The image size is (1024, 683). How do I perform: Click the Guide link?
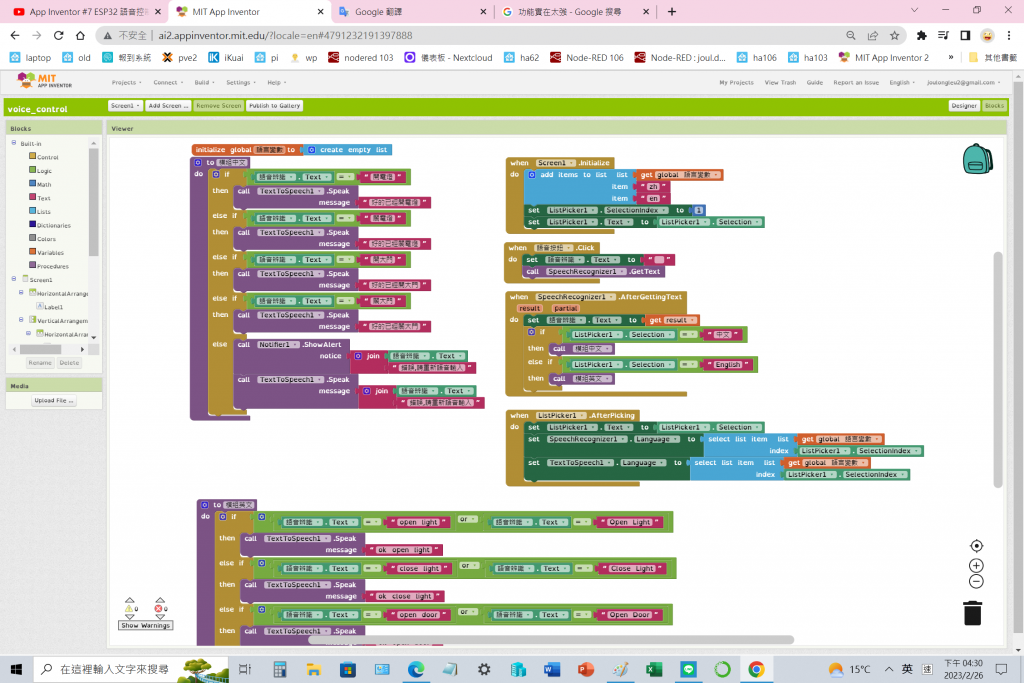pyautogui.click(x=814, y=82)
